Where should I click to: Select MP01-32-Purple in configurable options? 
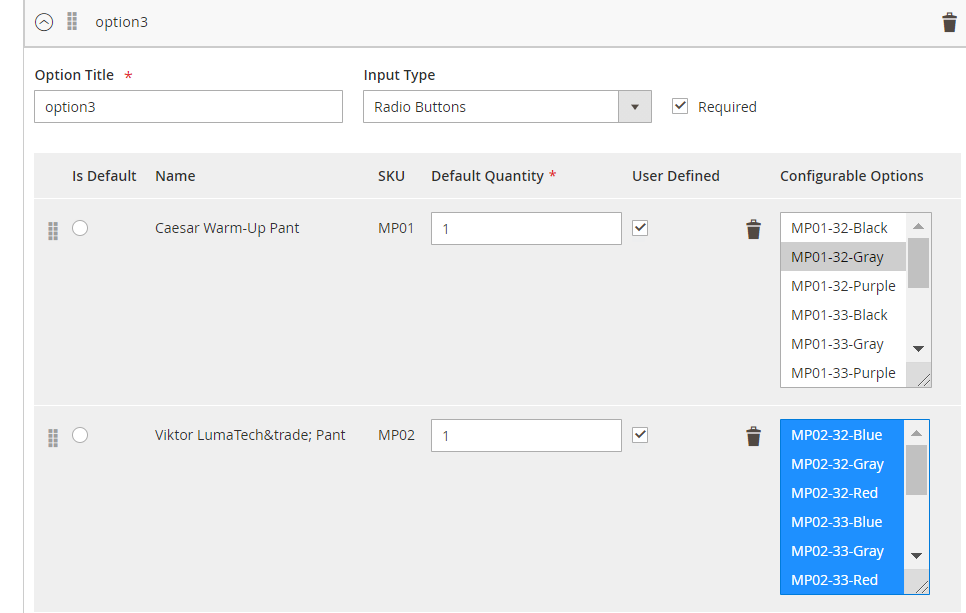[x=842, y=286]
